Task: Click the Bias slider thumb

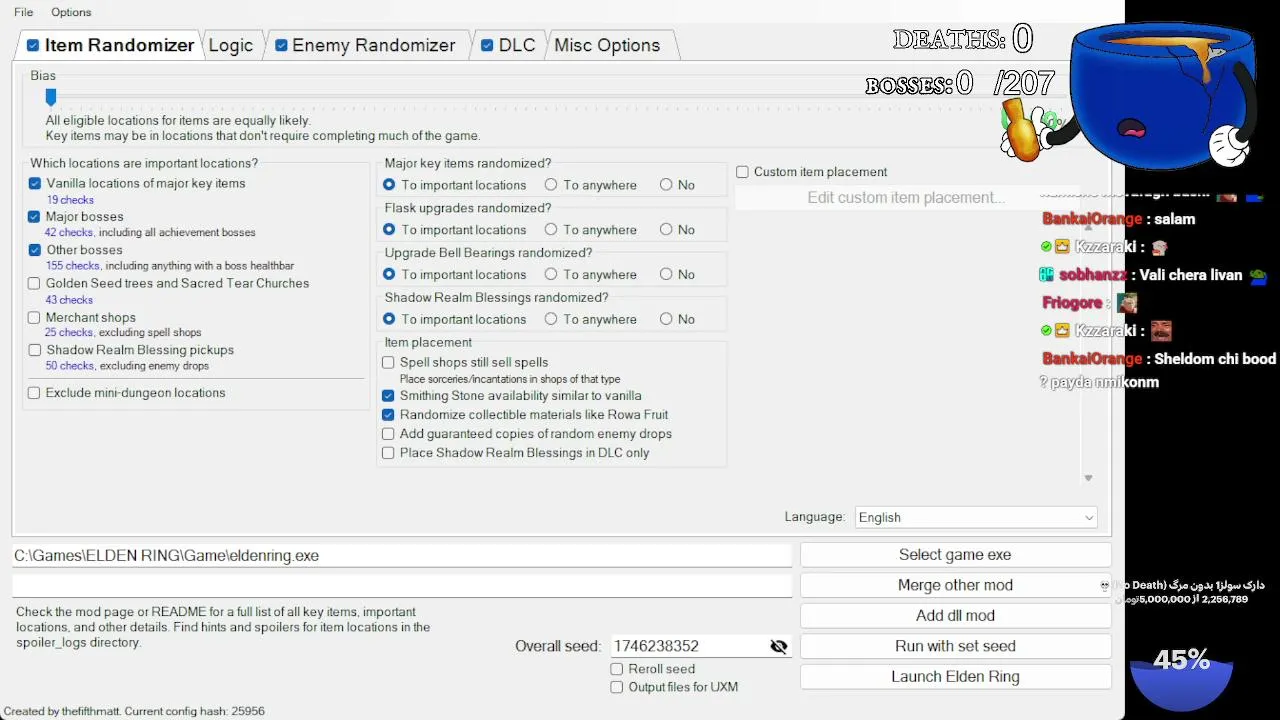Action: point(50,96)
